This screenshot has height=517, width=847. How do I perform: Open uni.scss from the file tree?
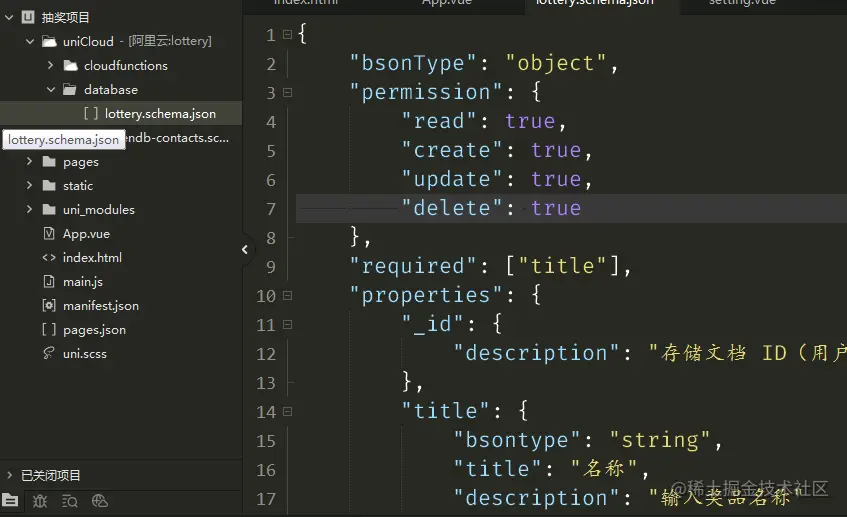(x=84, y=353)
